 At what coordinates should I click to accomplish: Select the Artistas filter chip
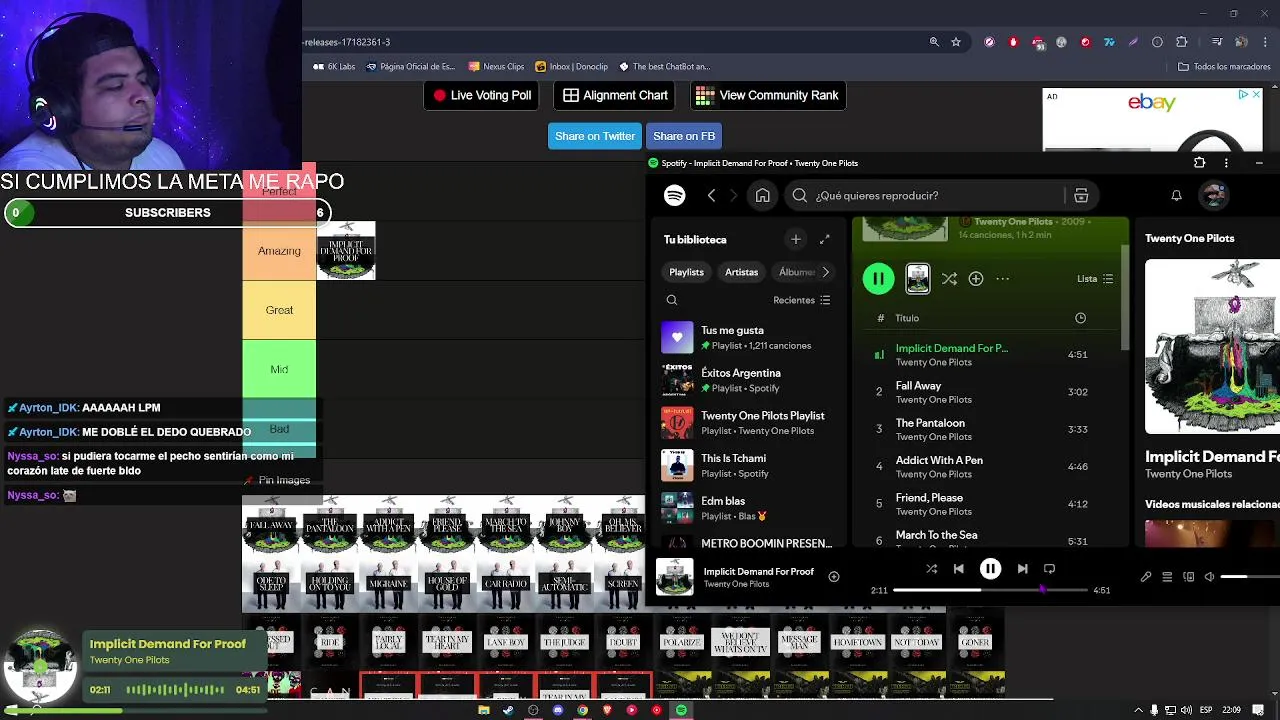pyautogui.click(x=741, y=272)
